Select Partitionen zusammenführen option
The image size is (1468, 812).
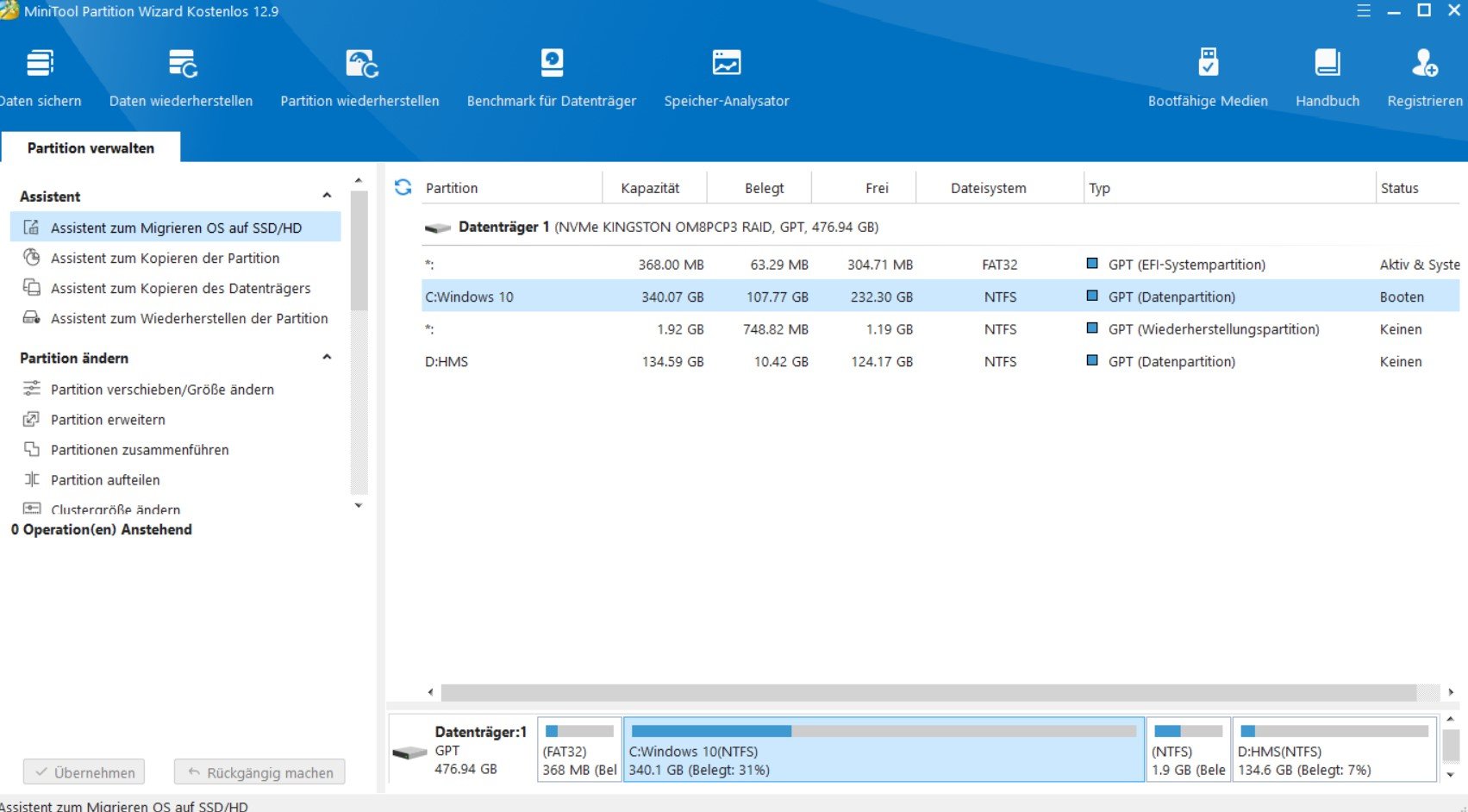(140, 449)
